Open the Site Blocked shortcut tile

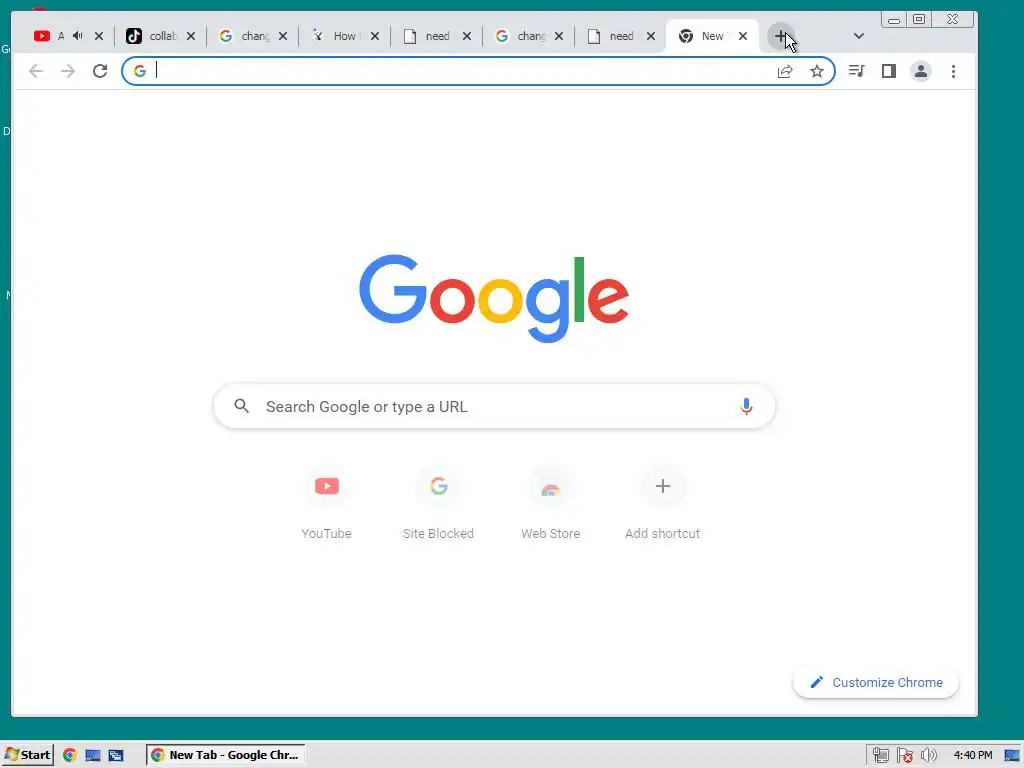click(x=438, y=504)
